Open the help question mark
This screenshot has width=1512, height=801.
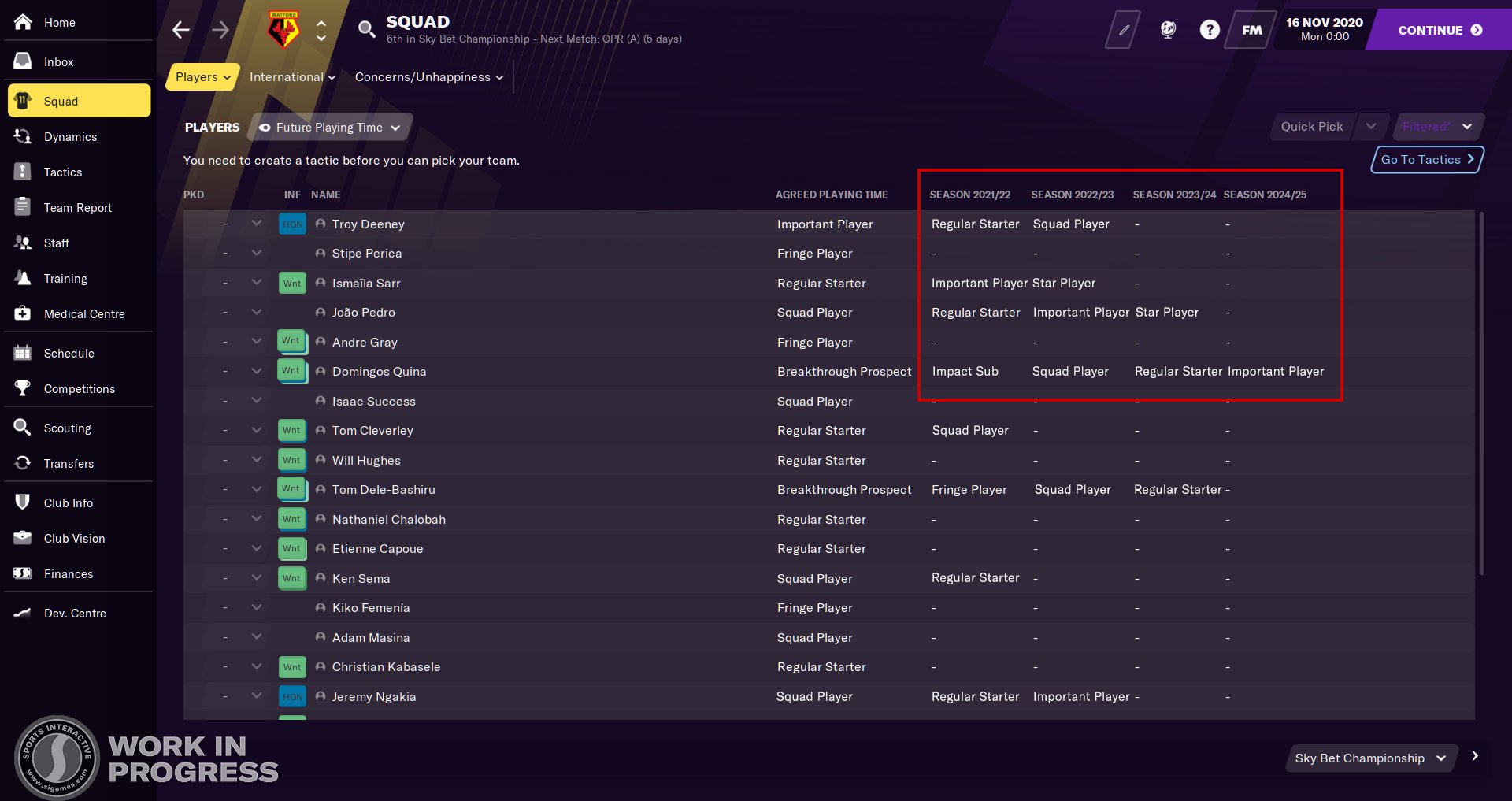pos(1210,30)
